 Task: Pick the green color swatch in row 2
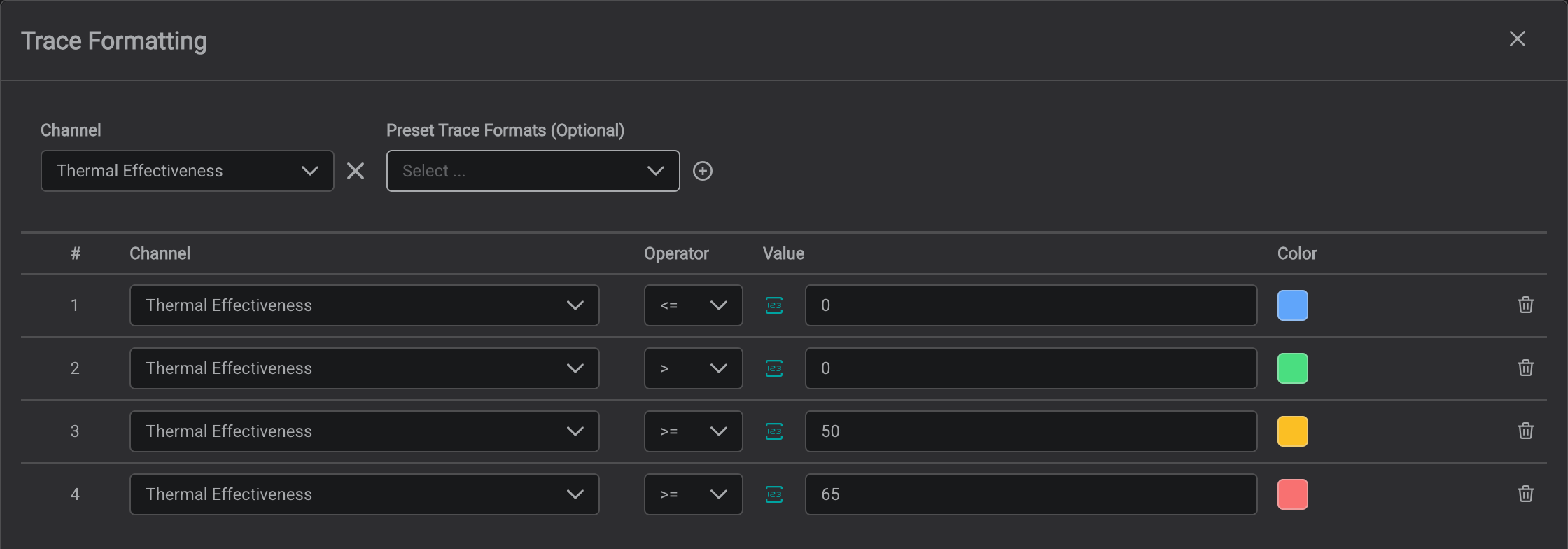tap(1293, 368)
